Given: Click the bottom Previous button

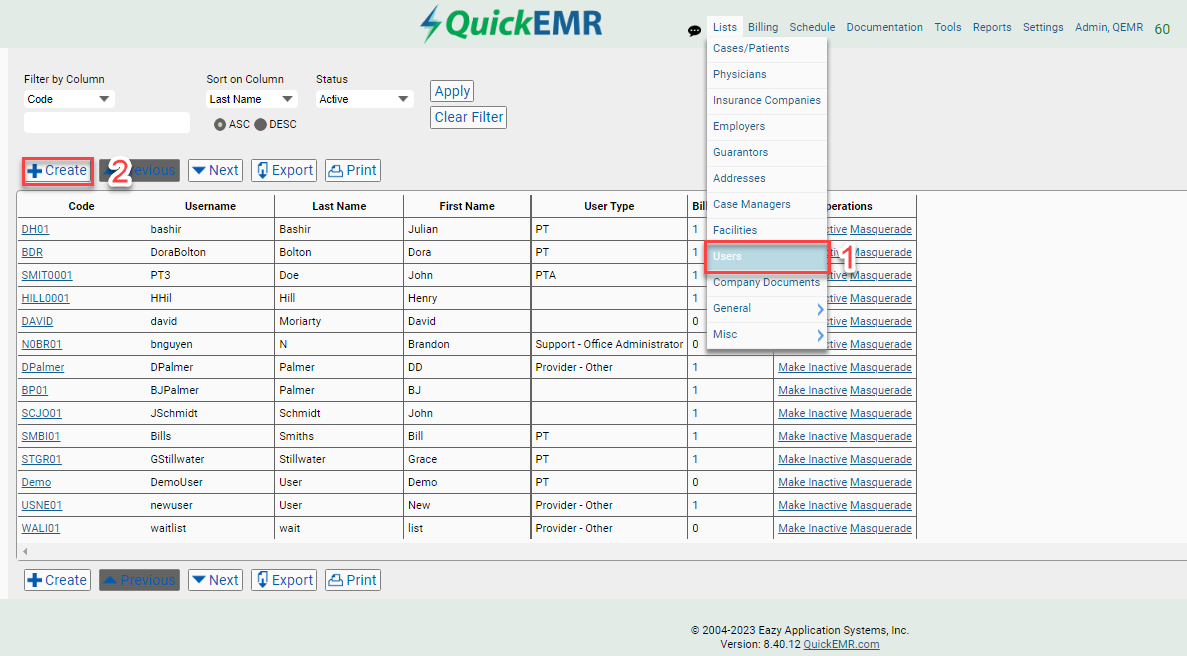Looking at the screenshot, I should 139,580.
